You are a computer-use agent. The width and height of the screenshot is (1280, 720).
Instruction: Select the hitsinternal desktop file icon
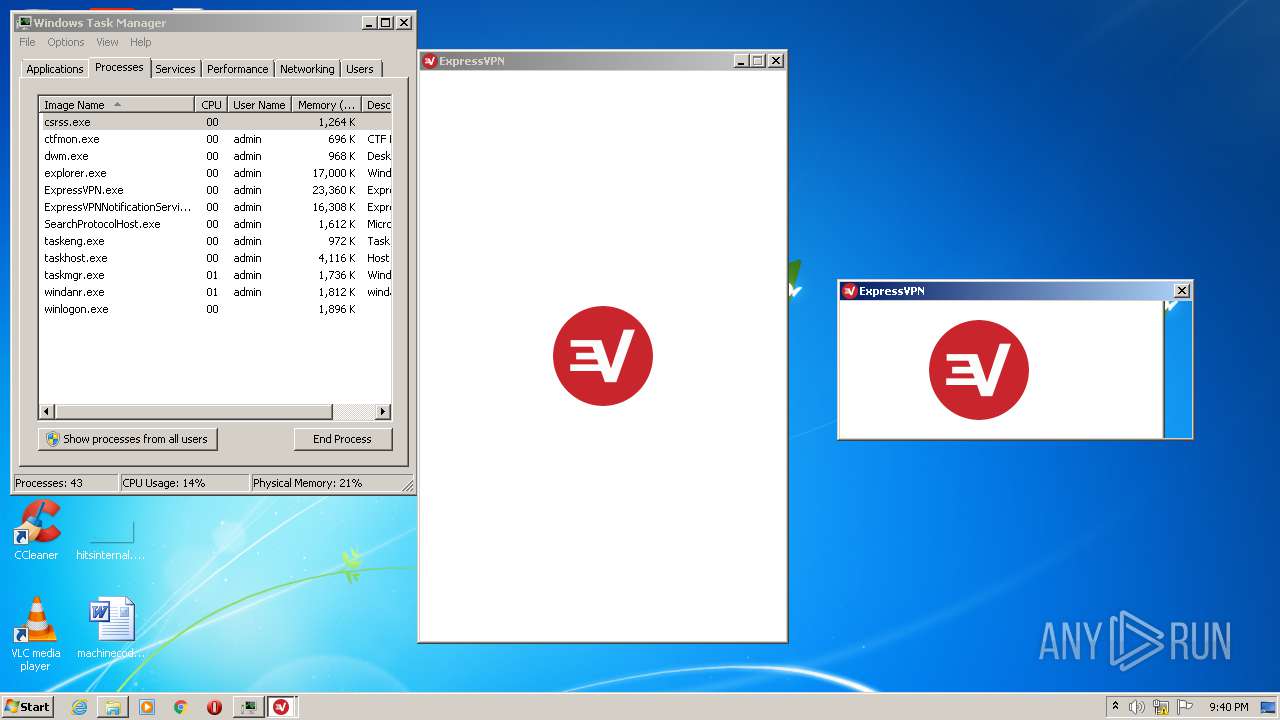click(111, 538)
